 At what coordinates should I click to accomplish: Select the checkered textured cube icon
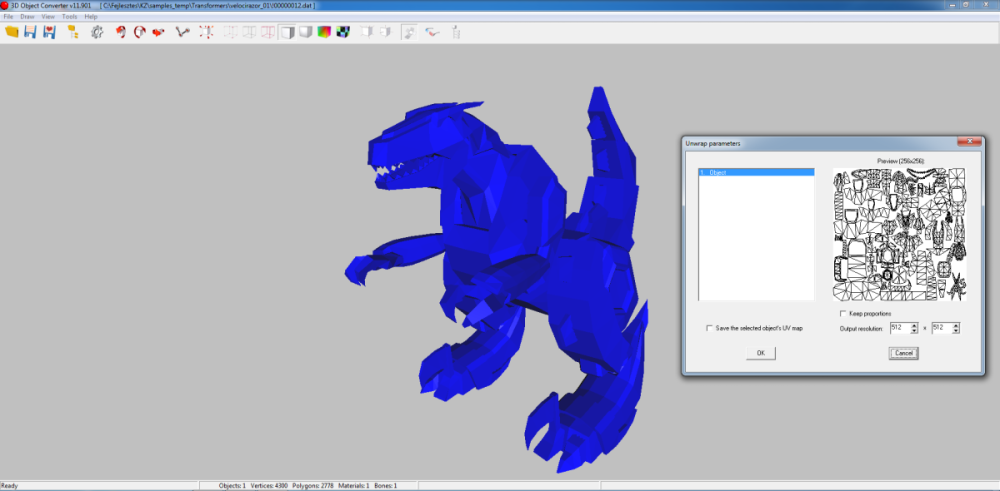coord(343,32)
